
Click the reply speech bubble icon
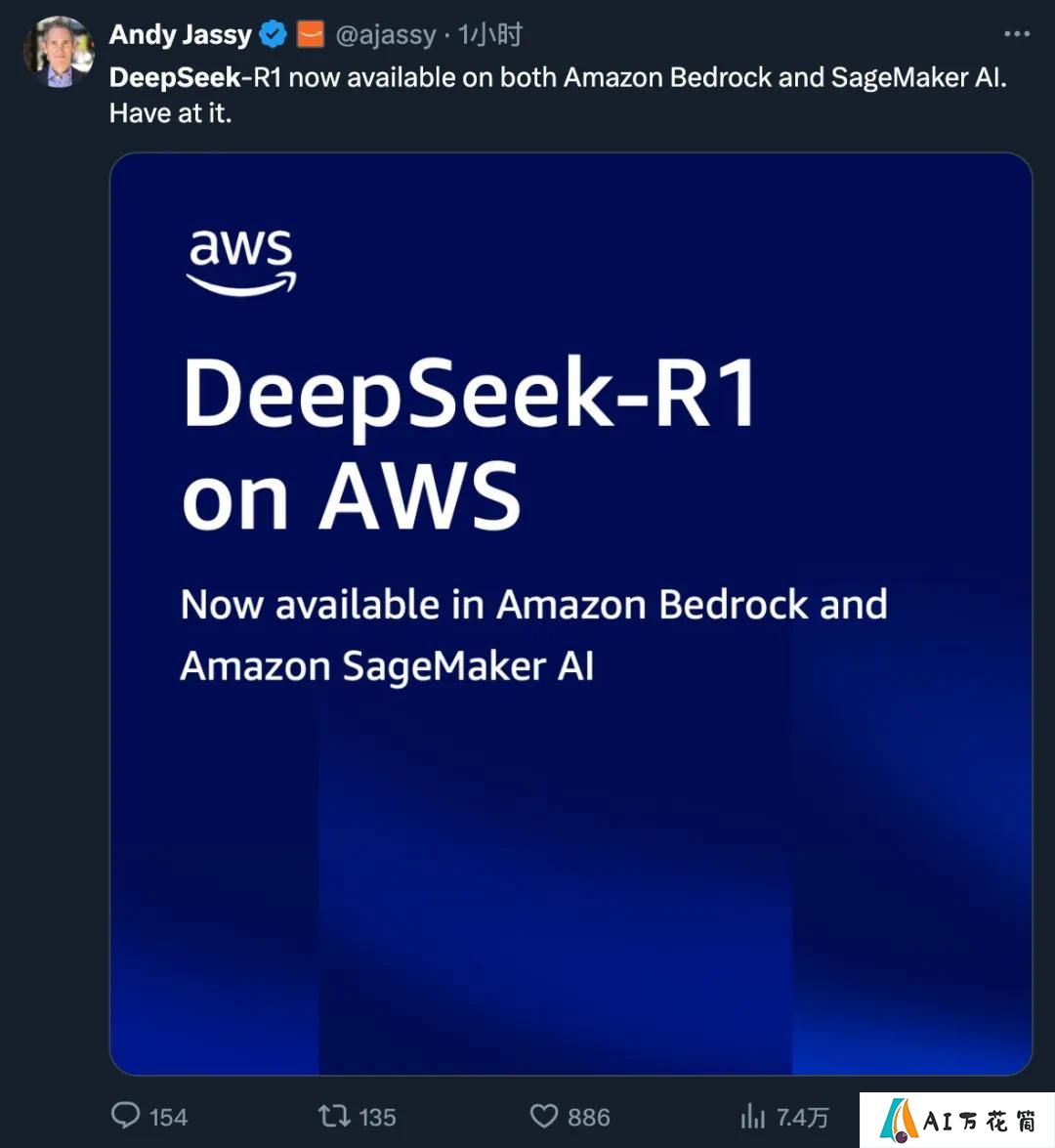click(125, 1116)
